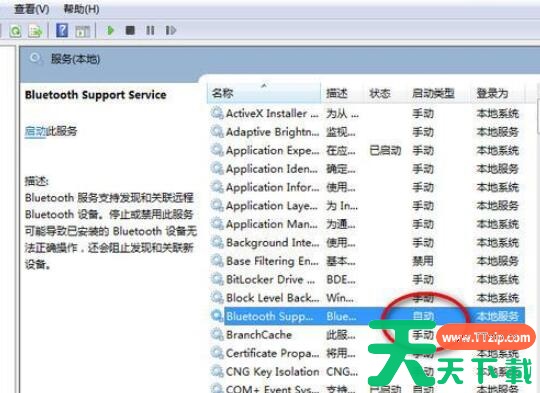Viewport: 540px width, 393px height.
Task: Click the 启动 link to start the service
Action: coord(35,131)
